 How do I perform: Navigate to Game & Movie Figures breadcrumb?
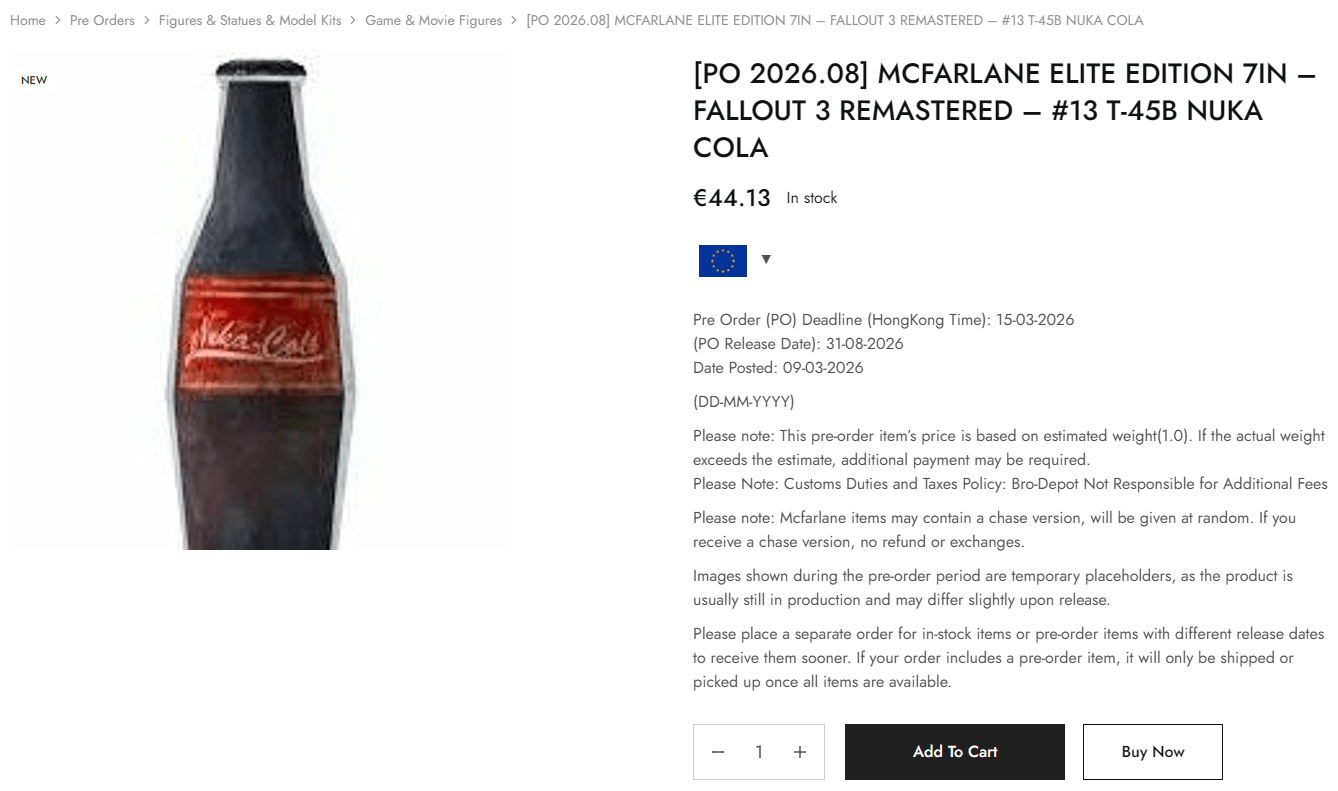pyautogui.click(x=434, y=20)
